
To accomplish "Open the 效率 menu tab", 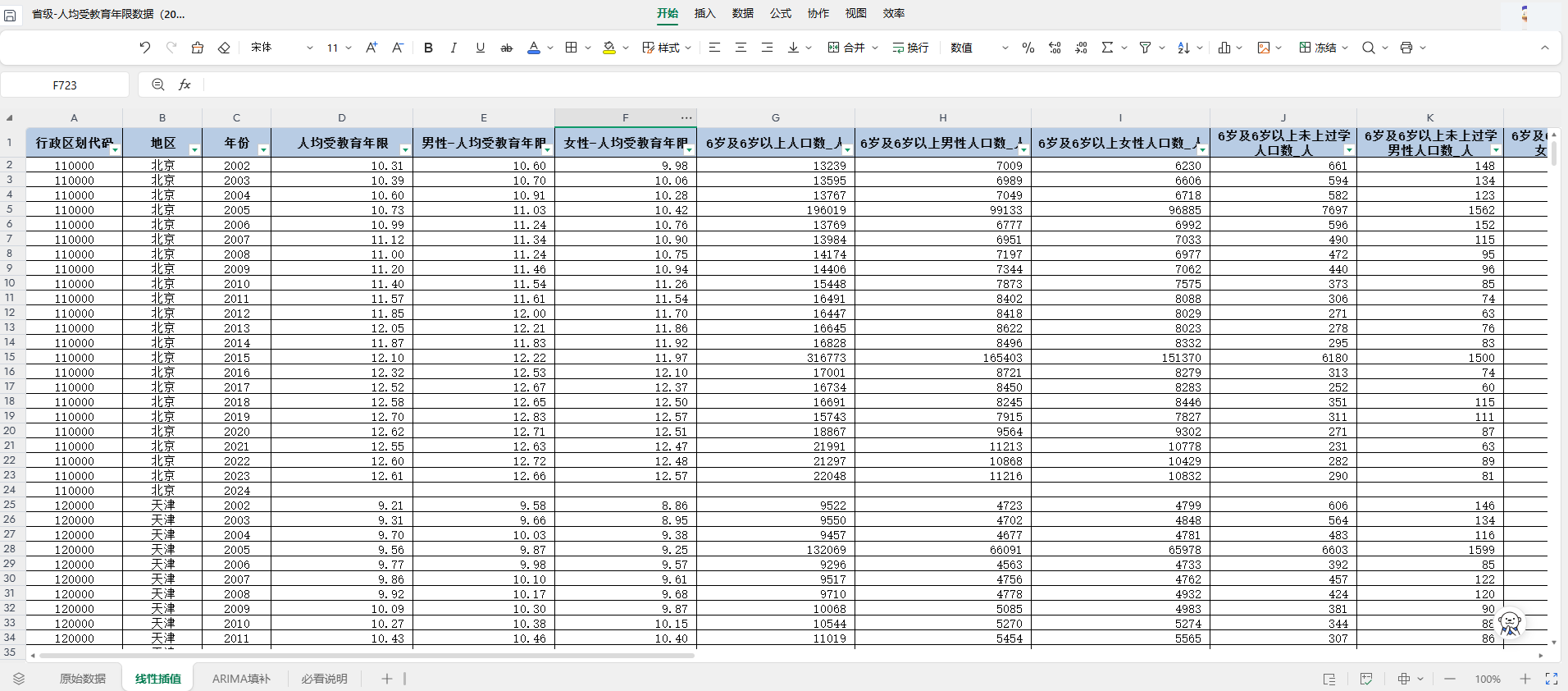I will tap(894, 13).
